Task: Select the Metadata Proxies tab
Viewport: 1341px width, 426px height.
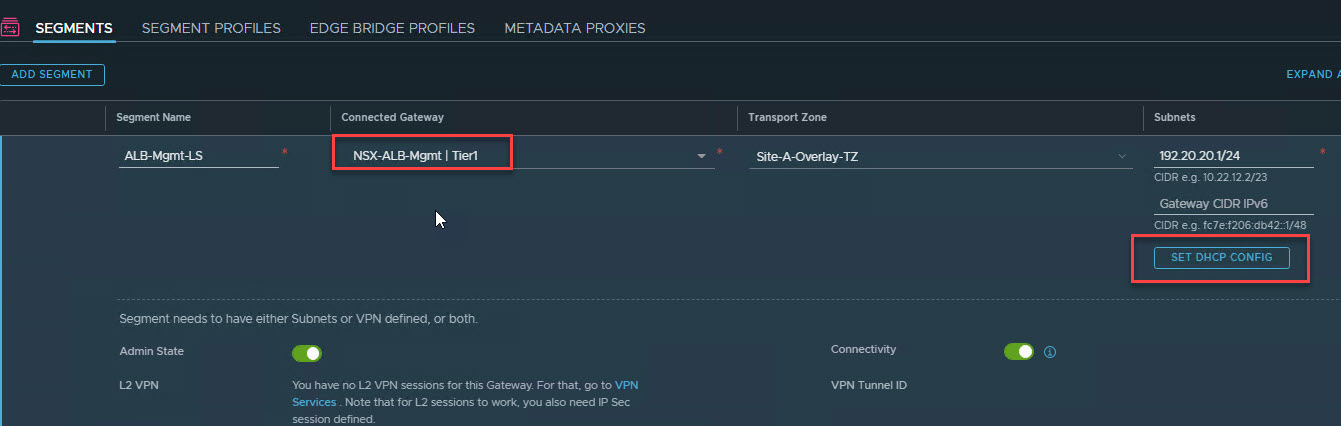Action: 575,28
